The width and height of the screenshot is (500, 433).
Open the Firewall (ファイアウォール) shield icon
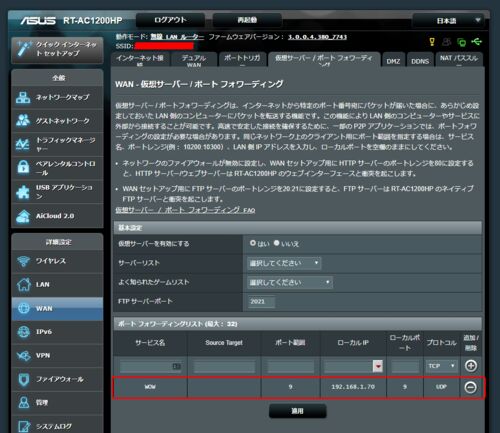(23, 379)
